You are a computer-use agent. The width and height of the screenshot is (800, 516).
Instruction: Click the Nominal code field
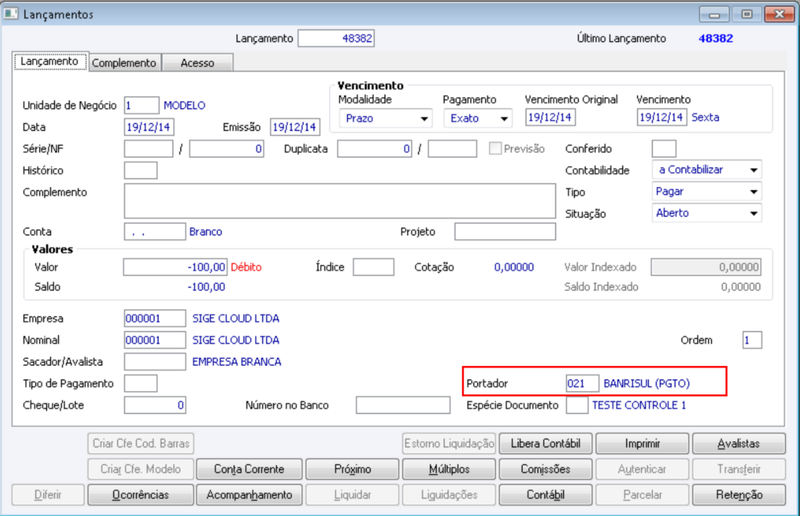tap(155, 340)
